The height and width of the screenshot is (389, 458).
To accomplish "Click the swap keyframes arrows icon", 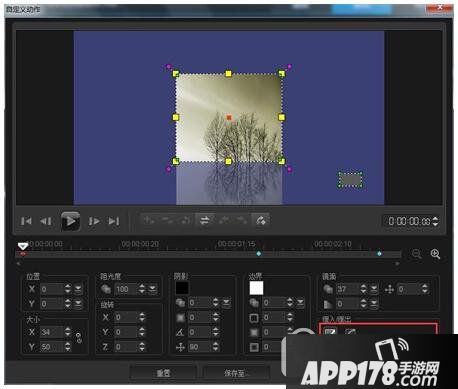I will [204, 220].
